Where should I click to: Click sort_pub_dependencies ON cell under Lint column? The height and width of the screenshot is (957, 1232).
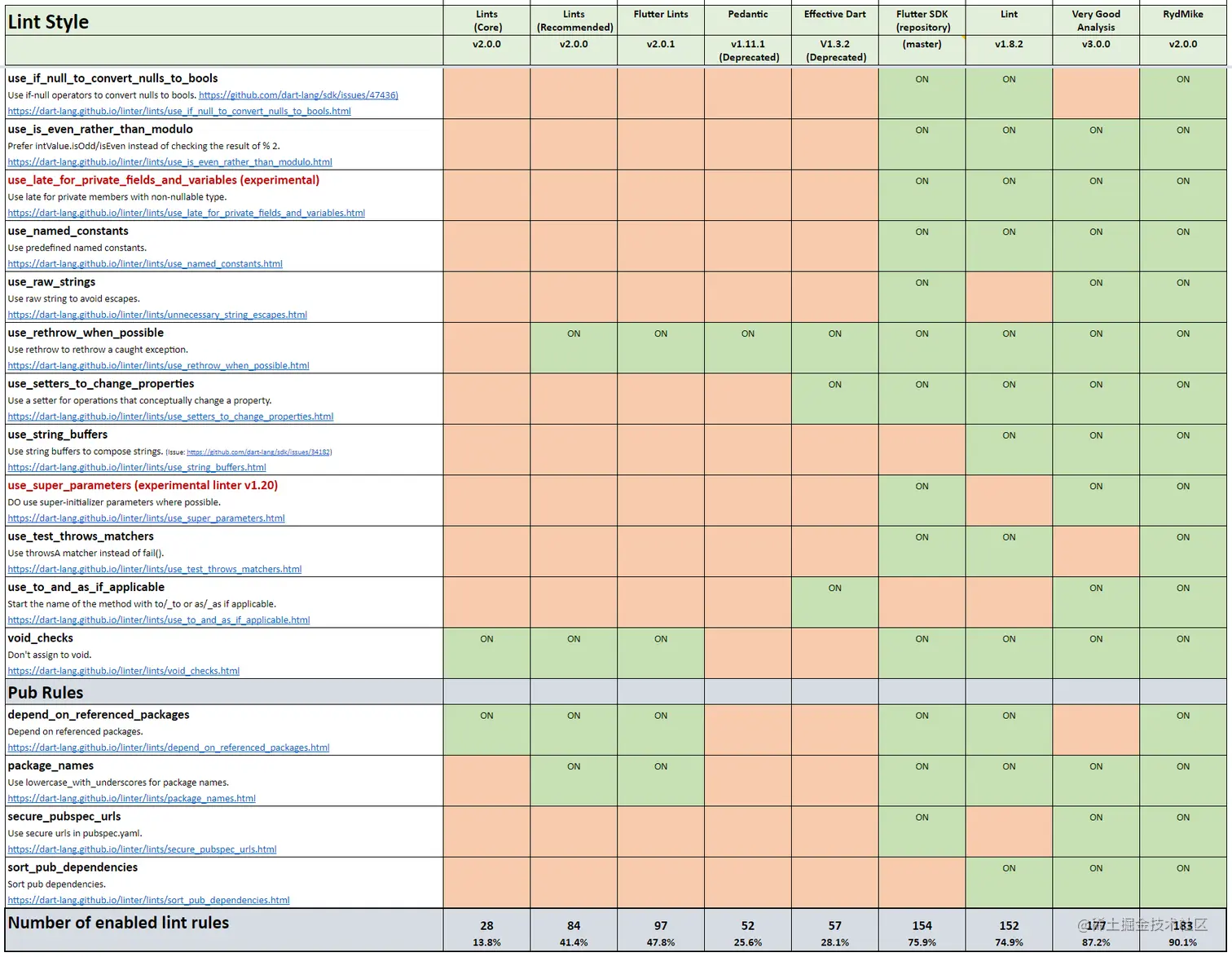pos(1010,883)
